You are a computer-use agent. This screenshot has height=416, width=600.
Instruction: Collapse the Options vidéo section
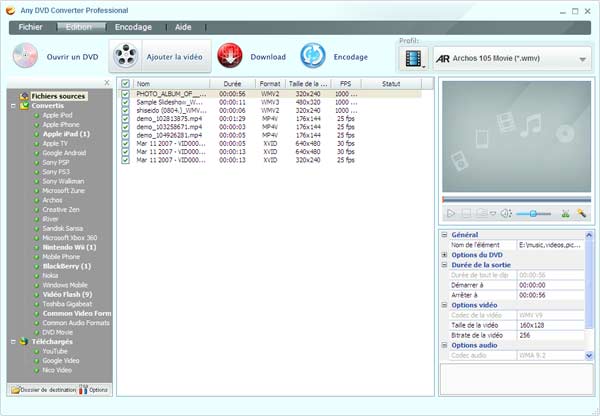coord(444,305)
